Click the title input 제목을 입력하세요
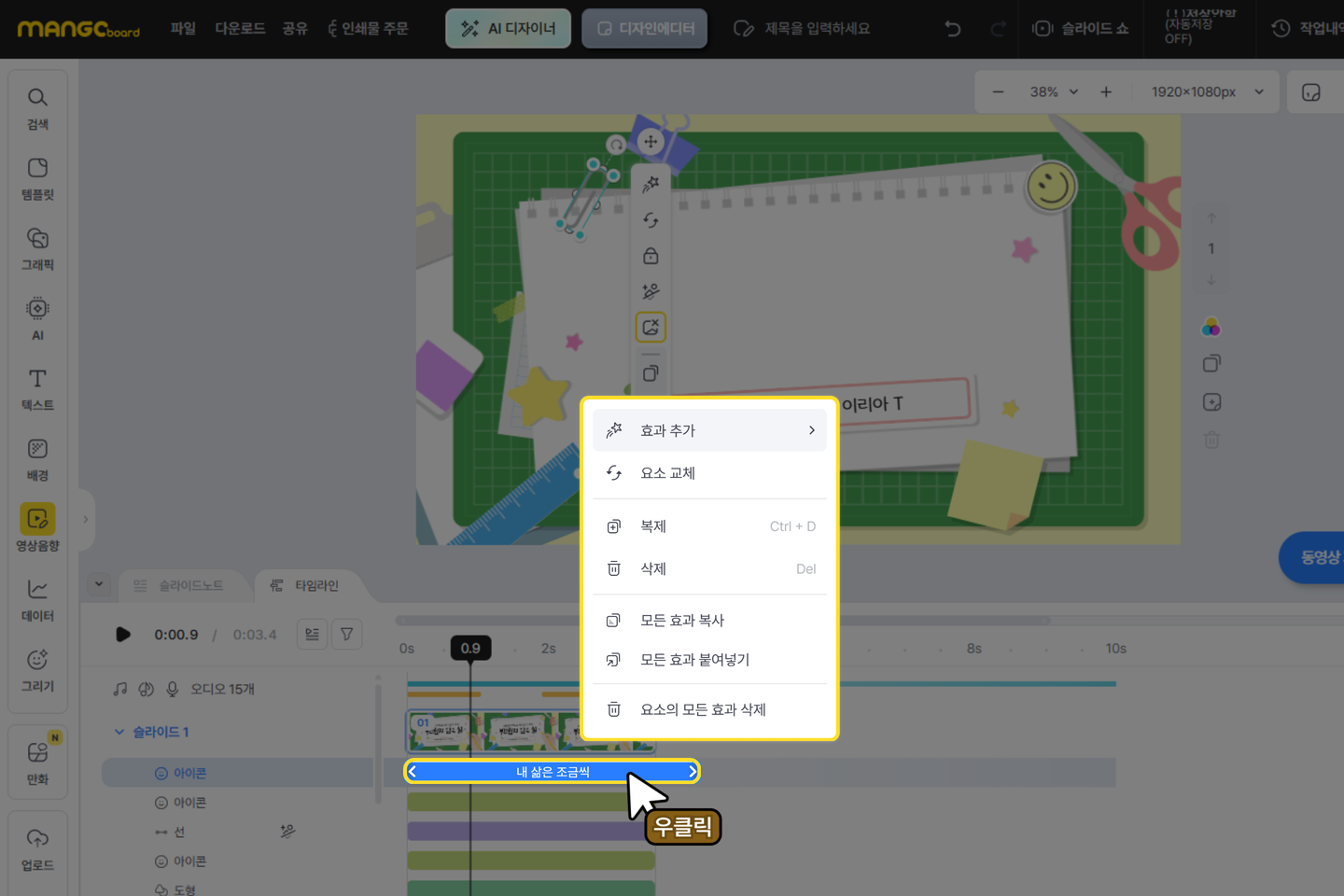 817,29
